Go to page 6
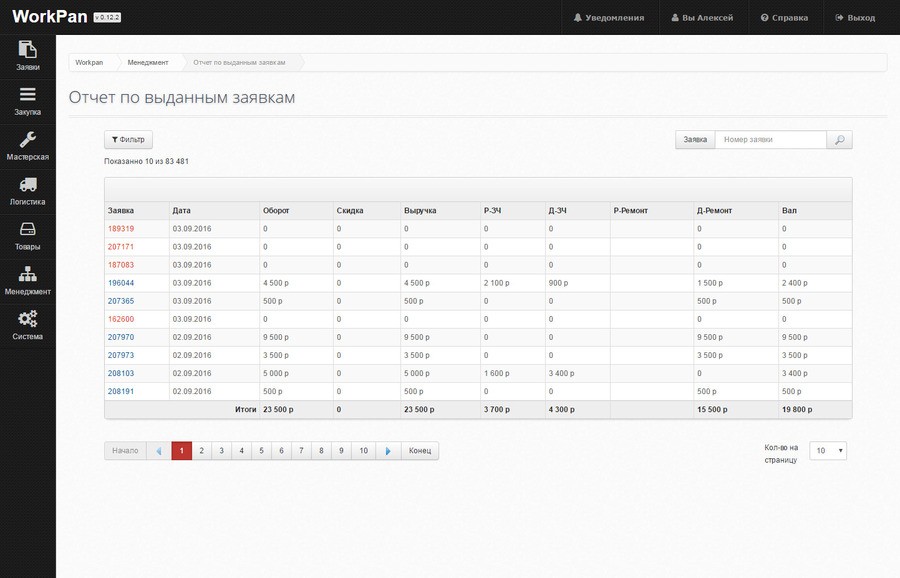This screenshot has height=578, width=900. click(x=281, y=451)
